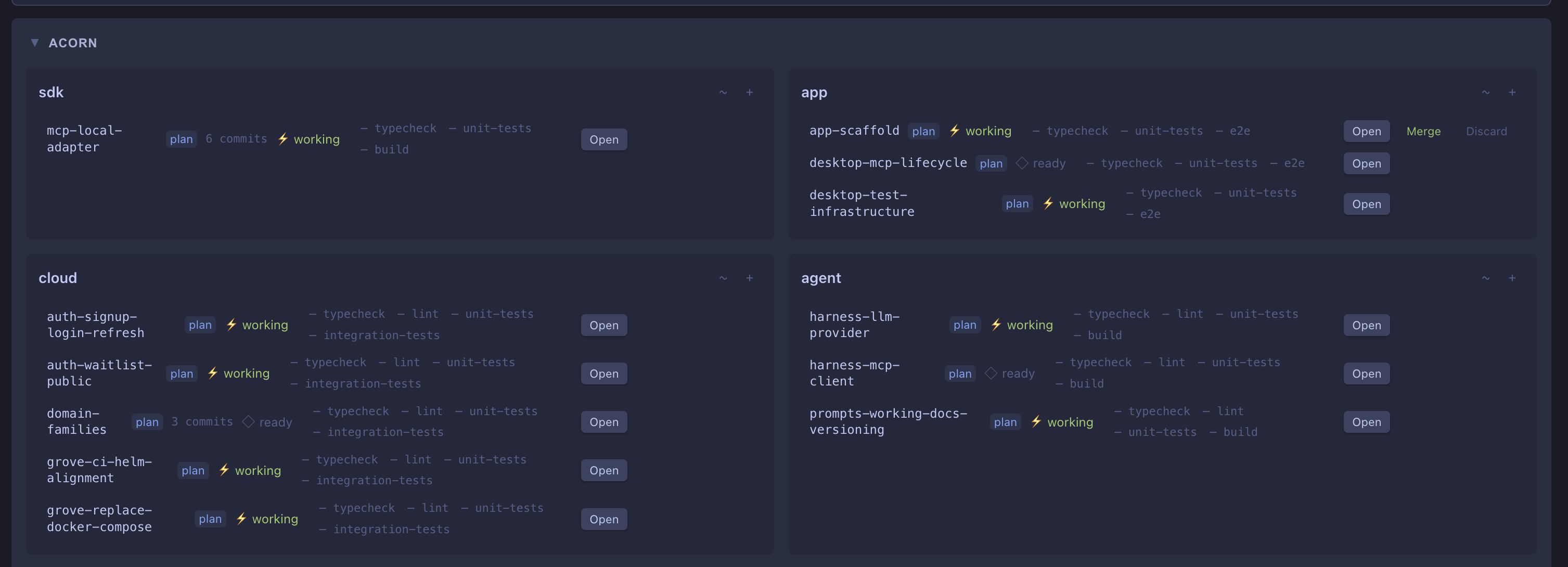Collapse the ACORN section
The image size is (1568, 567).
pyautogui.click(x=35, y=43)
